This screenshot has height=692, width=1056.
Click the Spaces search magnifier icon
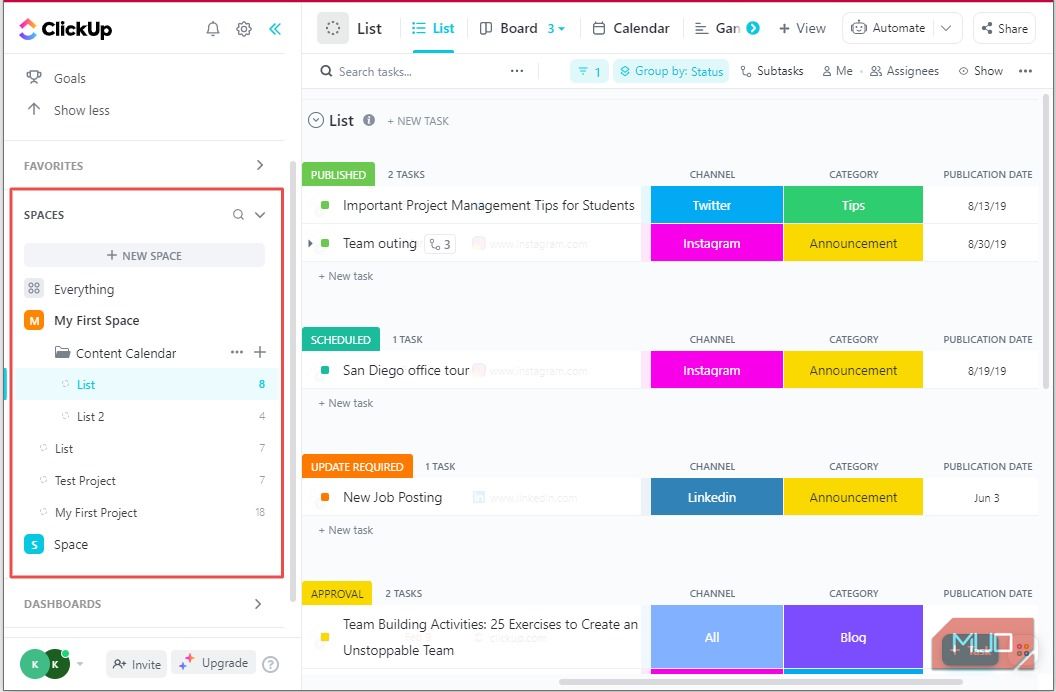[238, 214]
